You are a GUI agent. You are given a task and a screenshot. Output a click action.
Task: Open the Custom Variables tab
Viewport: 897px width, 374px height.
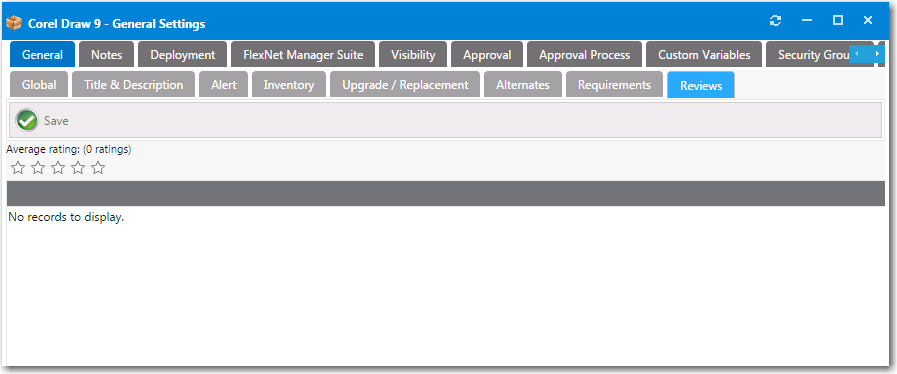point(704,54)
